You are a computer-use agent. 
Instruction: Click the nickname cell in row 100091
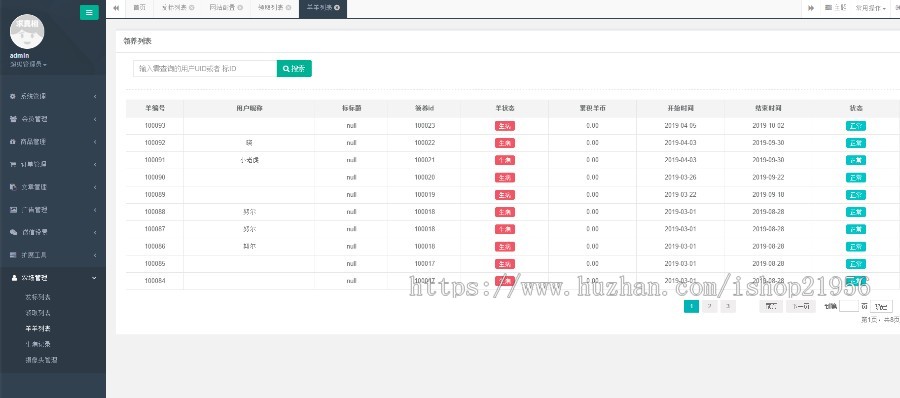[249, 160]
